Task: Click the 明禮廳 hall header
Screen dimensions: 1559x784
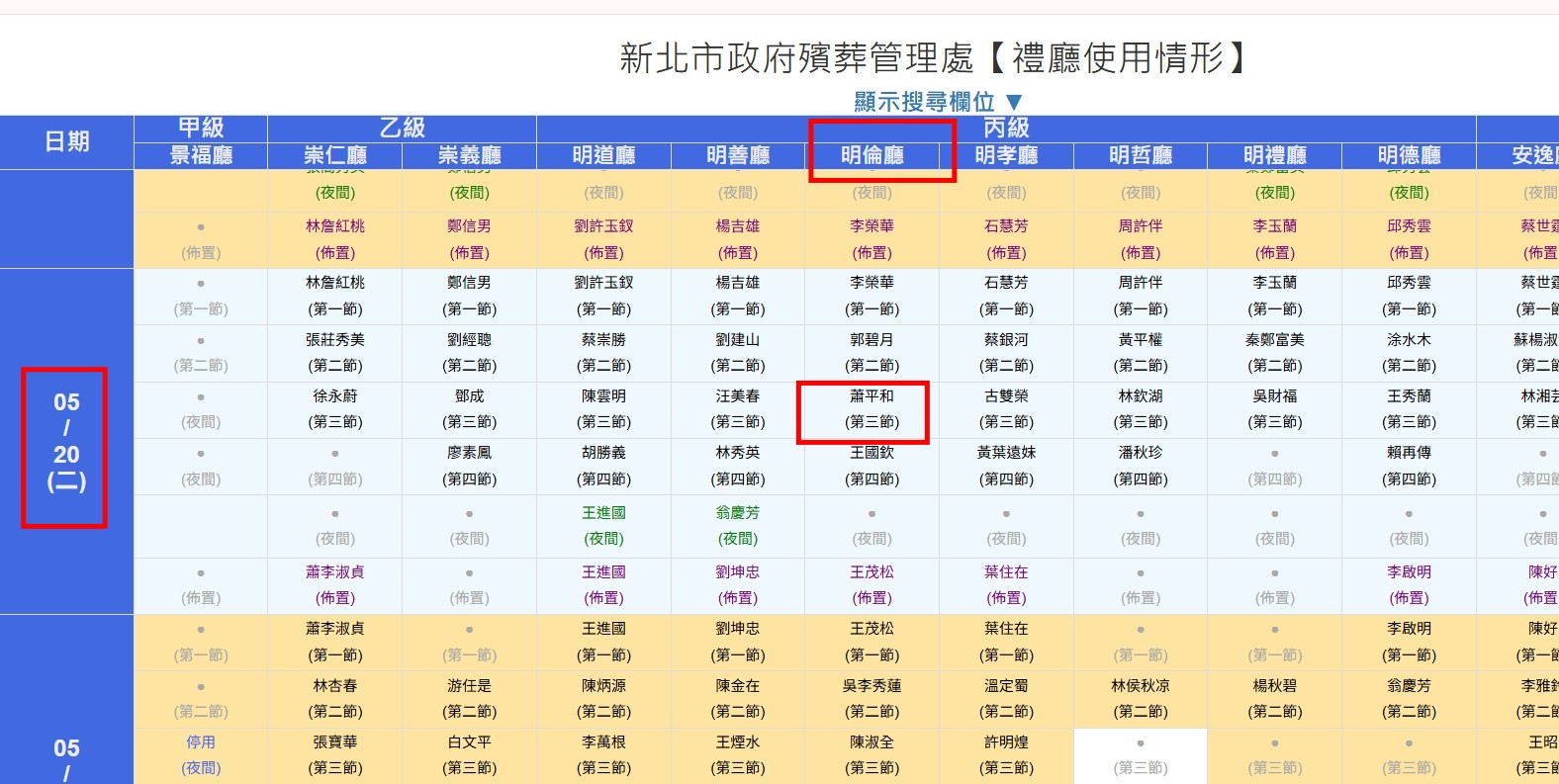Action: tap(1275, 155)
